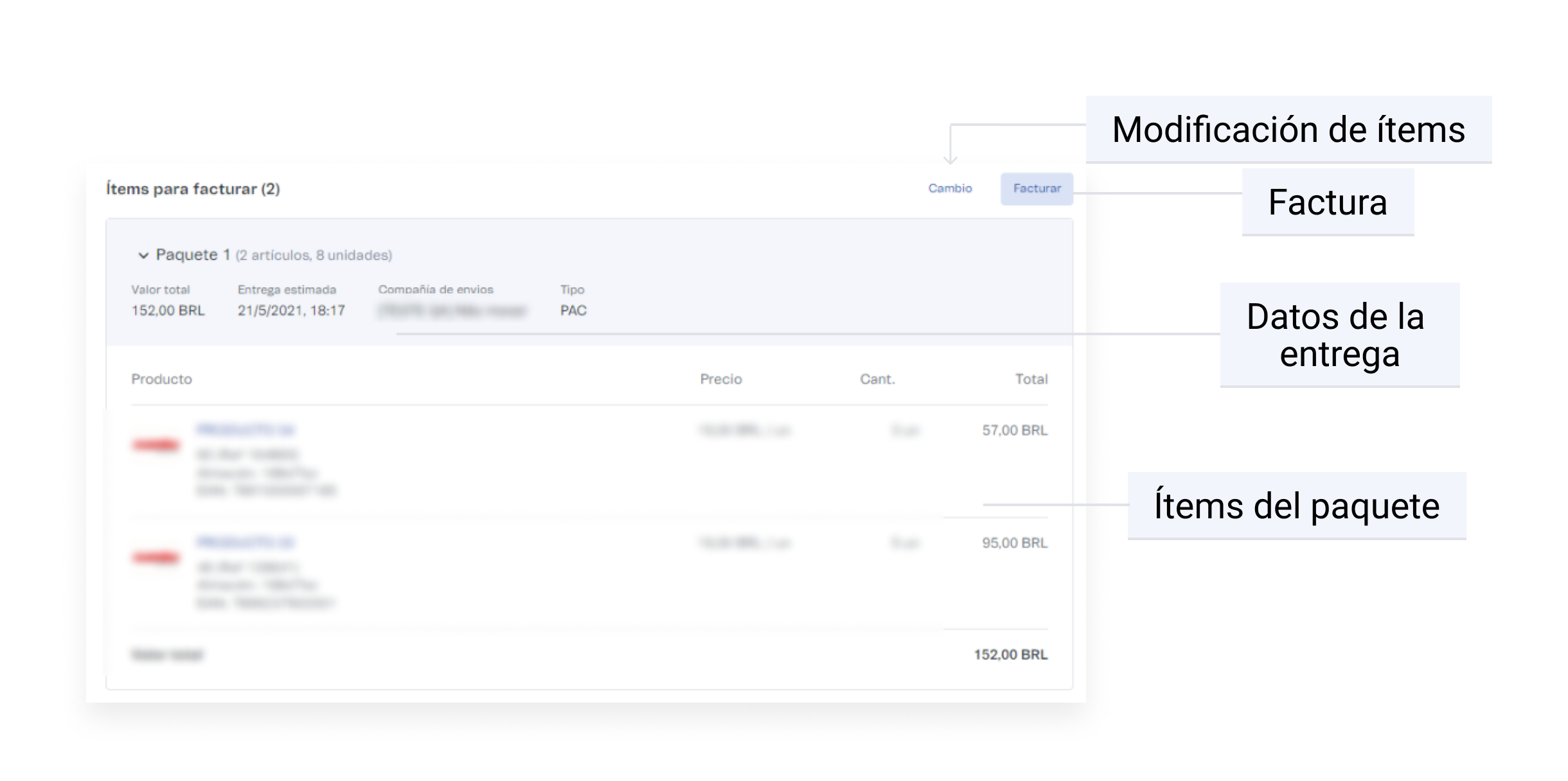Click the PAC shipping type value
Screen dimensions: 1568x781
click(573, 311)
